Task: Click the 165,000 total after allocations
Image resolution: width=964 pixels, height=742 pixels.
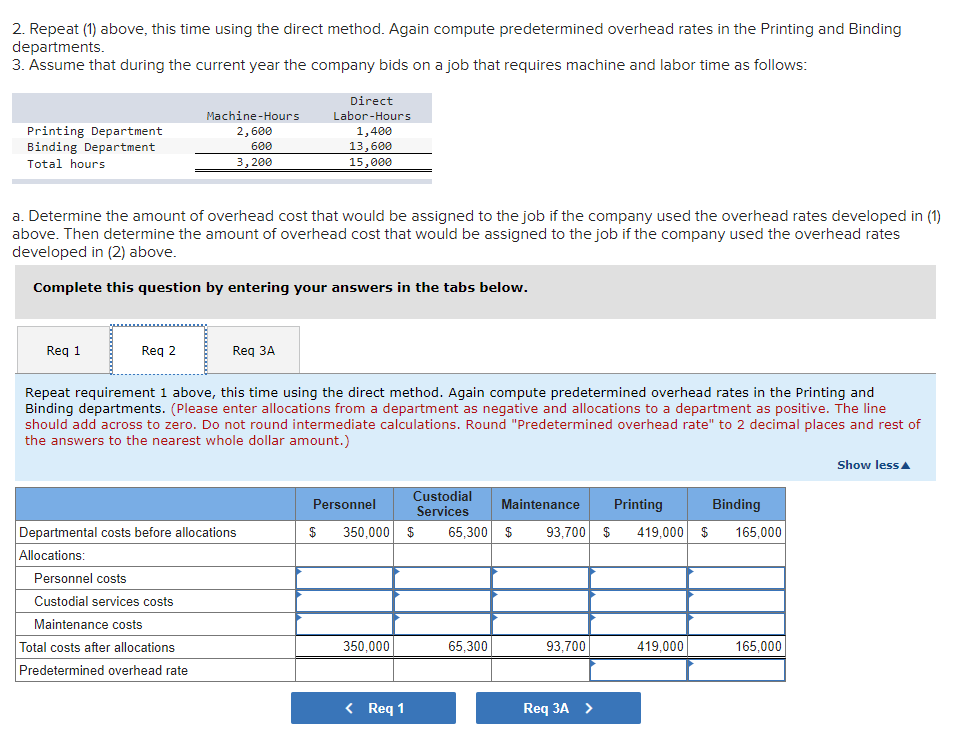Action: point(758,647)
